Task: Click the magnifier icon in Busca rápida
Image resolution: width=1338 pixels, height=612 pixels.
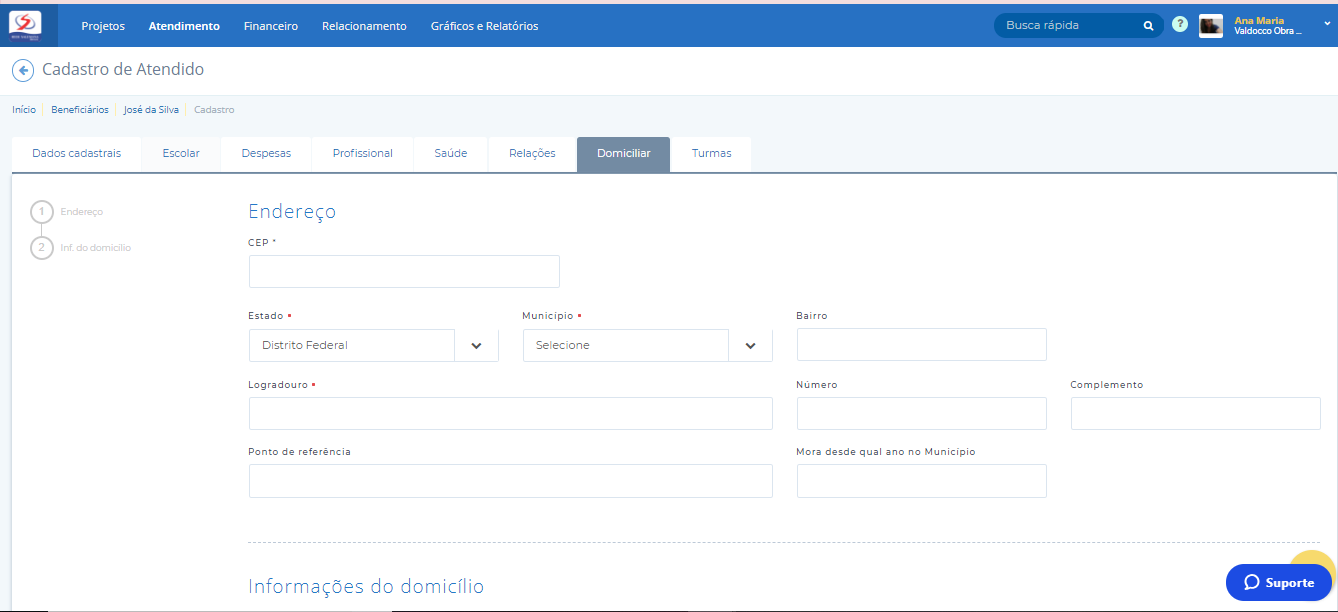Action: pyautogui.click(x=1148, y=26)
